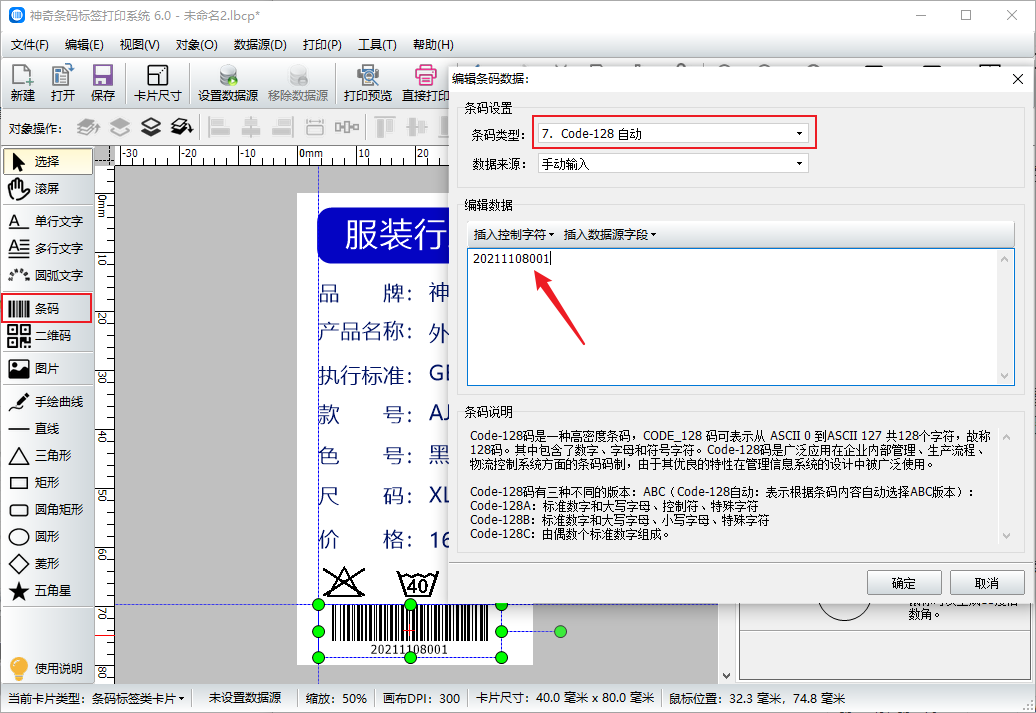This screenshot has height=713, width=1036.
Task: Select the 手绘曲线 freehand curve tool
Action: pyautogui.click(x=48, y=402)
